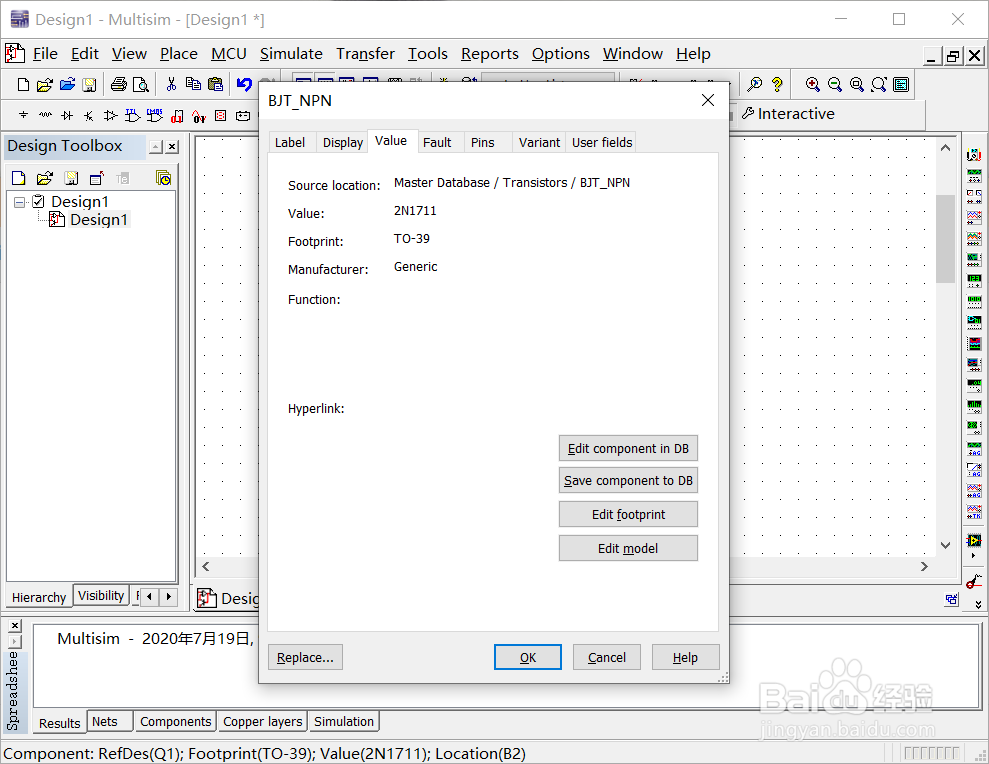The width and height of the screenshot is (989, 764).
Task: Switch to the Display tab
Action: pyautogui.click(x=342, y=143)
